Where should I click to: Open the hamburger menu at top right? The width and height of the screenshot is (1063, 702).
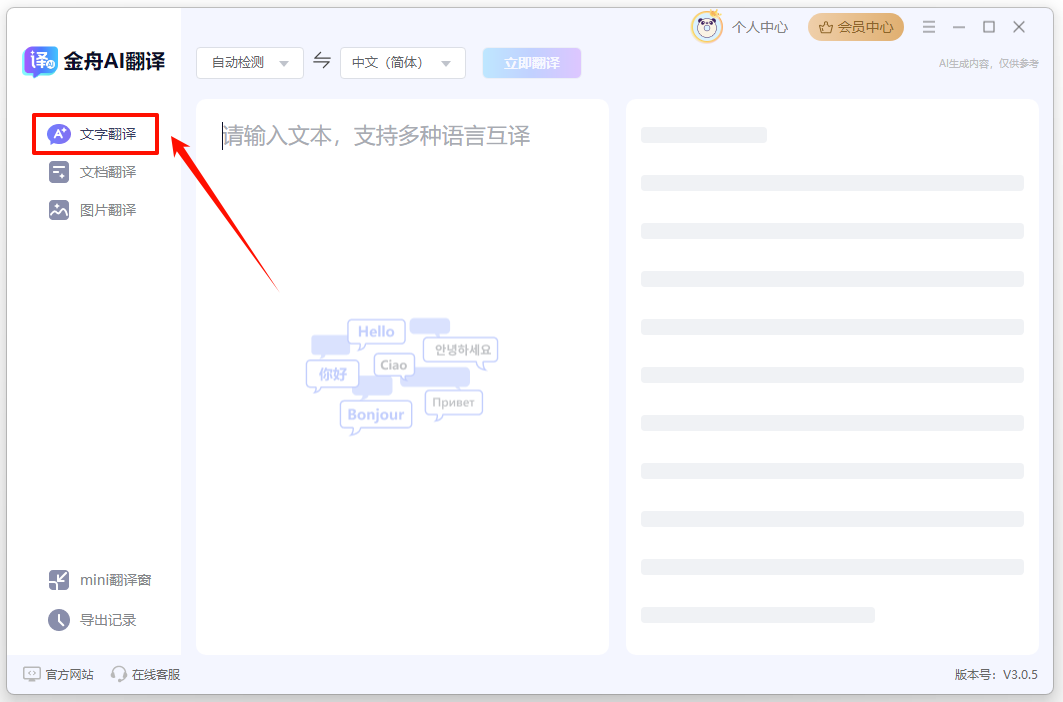pos(929,27)
